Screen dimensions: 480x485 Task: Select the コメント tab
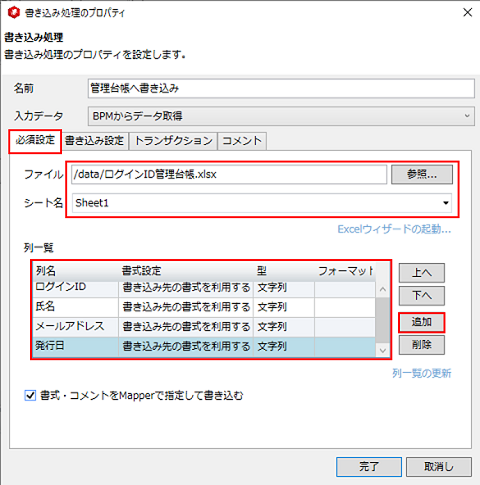coord(242,141)
